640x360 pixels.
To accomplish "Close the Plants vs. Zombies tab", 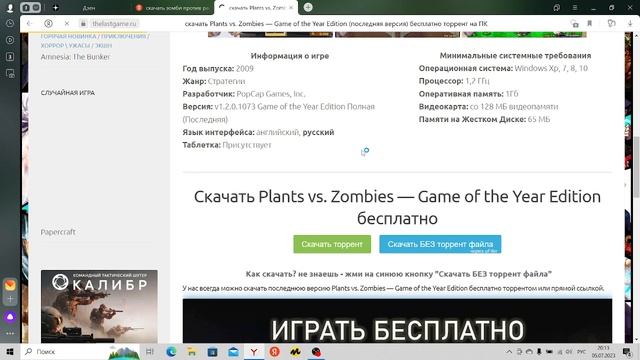I will [x=291, y=8].
